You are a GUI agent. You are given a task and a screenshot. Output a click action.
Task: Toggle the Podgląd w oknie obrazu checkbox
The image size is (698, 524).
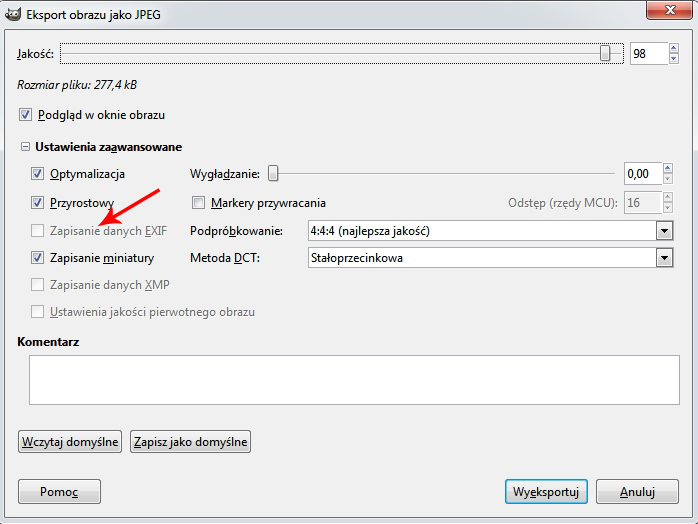click(26, 115)
